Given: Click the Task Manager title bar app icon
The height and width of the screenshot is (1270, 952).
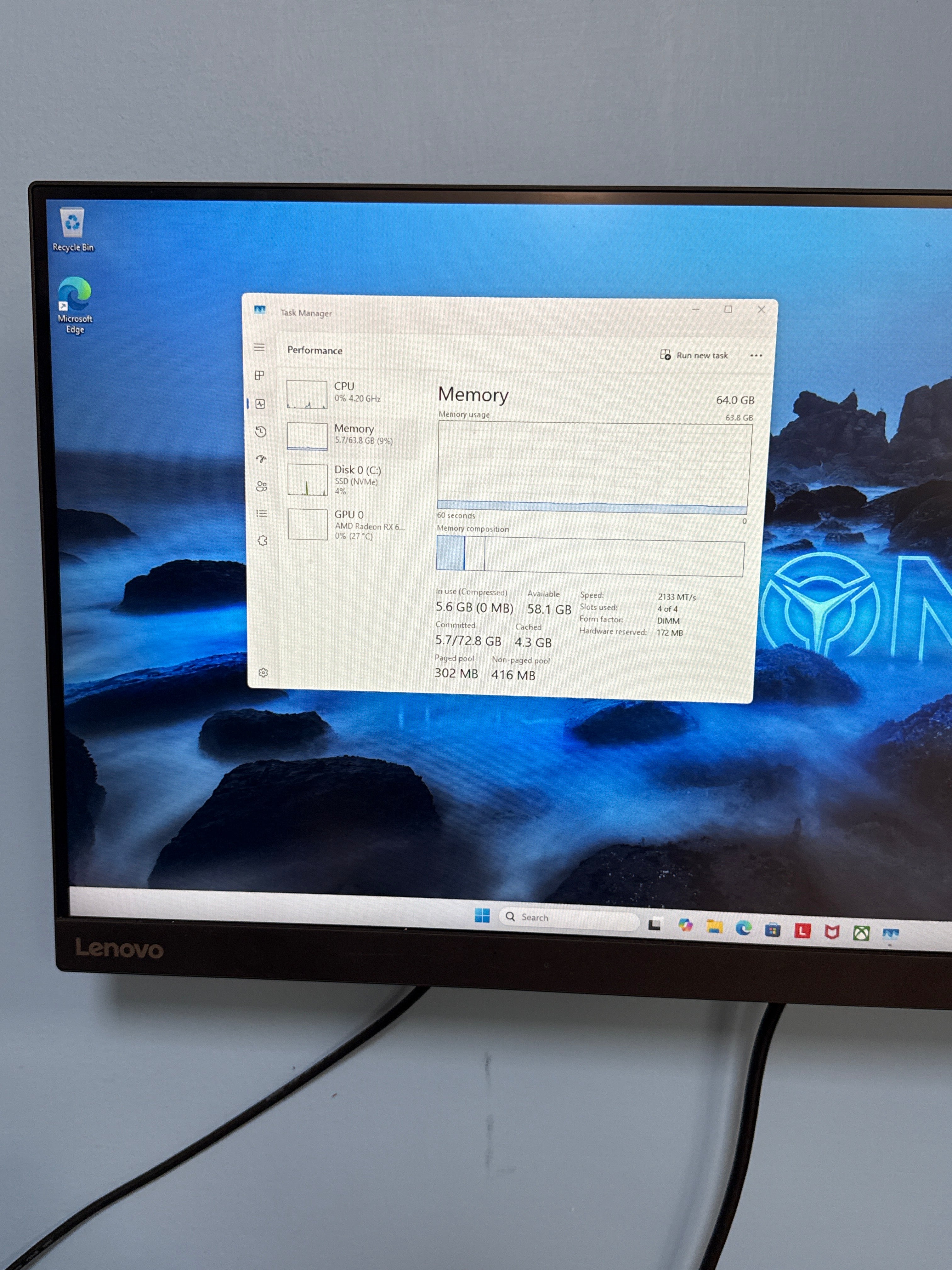Looking at the screenshot, I should coord(259,310).
